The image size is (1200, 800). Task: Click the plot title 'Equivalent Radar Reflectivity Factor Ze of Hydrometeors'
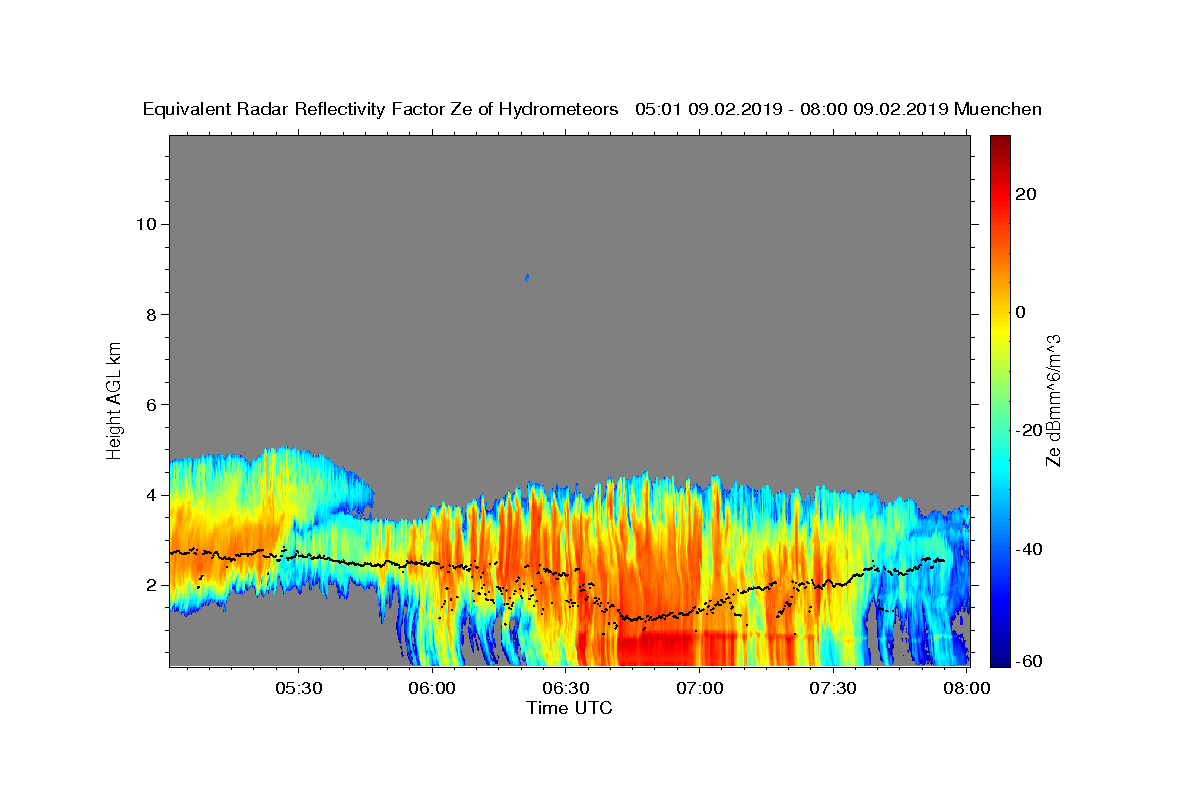380,109
